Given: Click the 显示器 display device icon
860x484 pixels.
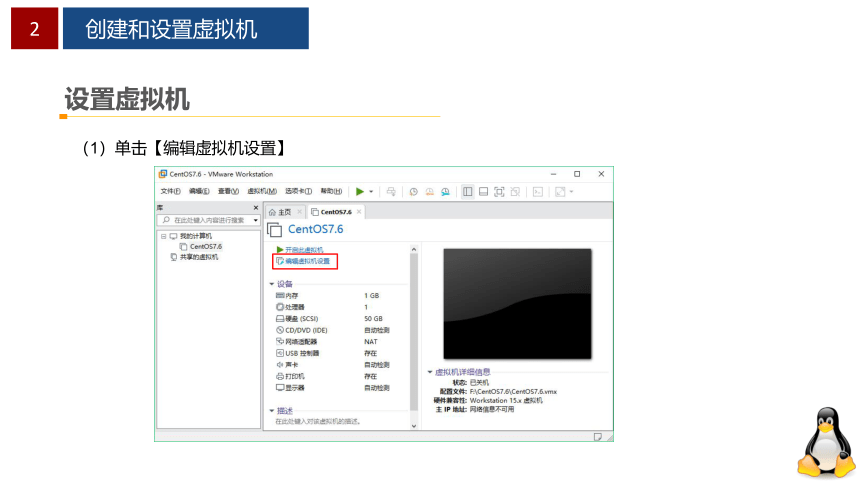Looking at the screenshot, I should 280,388.
